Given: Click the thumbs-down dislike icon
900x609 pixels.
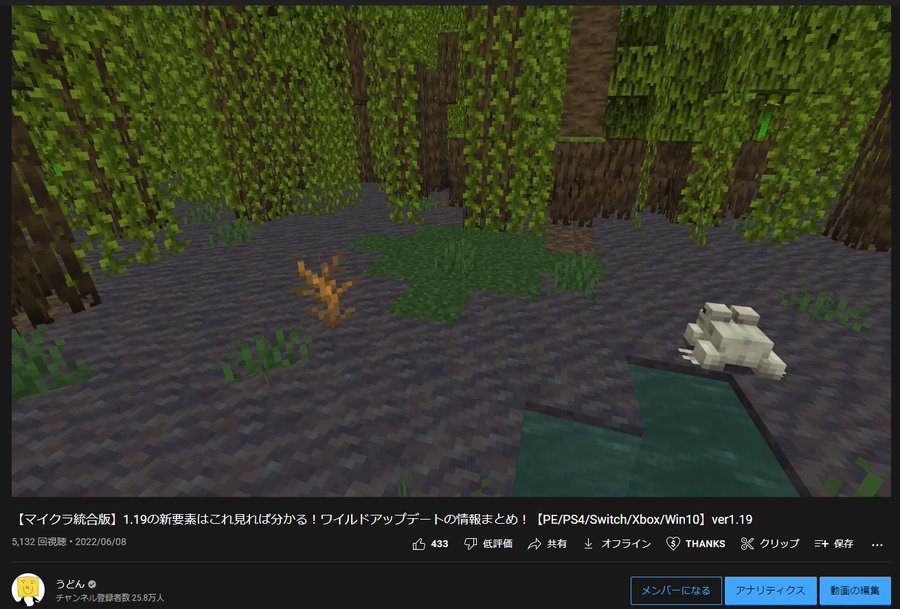Looking at the screenshot, I should (x=470, y=544).
